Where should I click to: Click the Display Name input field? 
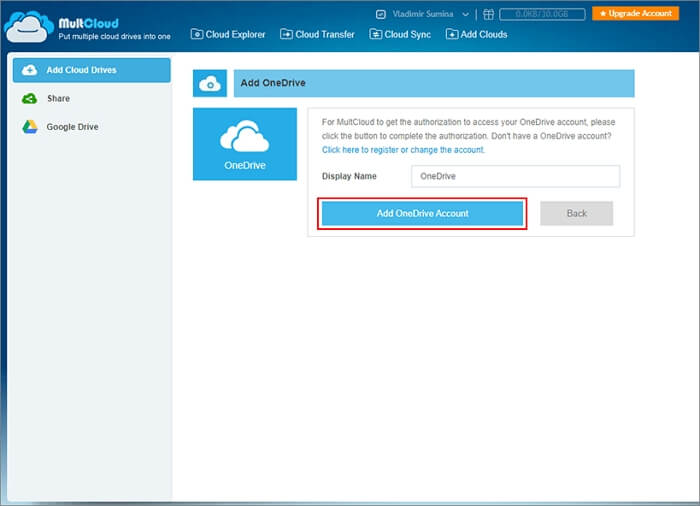coord(515,176)
